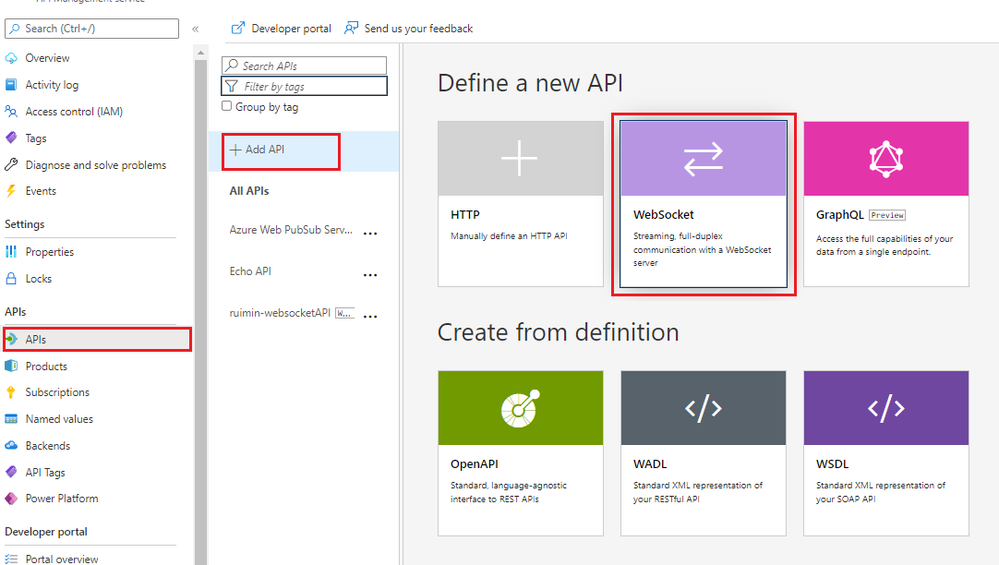Screen dimensions: 999x565
Task: Open the Azure Web PubSub API ellipsis menu
Action: pyautogui.click(x=370, y=233)
